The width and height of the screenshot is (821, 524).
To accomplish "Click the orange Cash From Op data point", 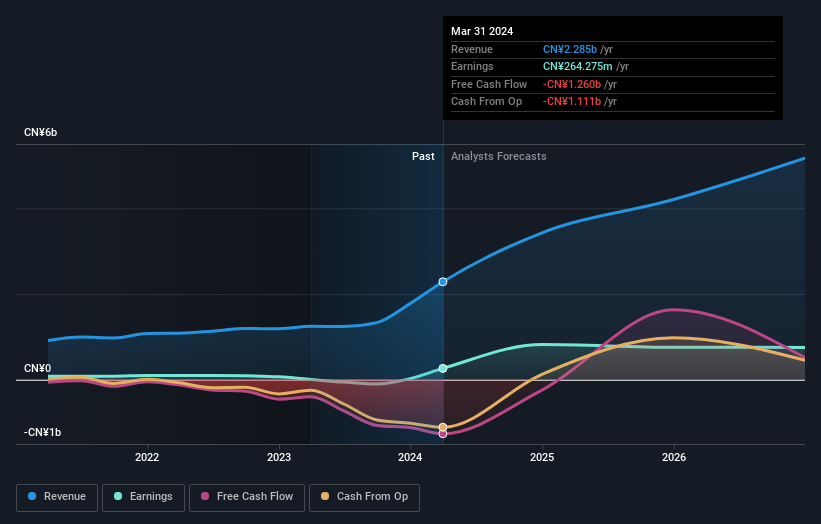I will [443, 427].
